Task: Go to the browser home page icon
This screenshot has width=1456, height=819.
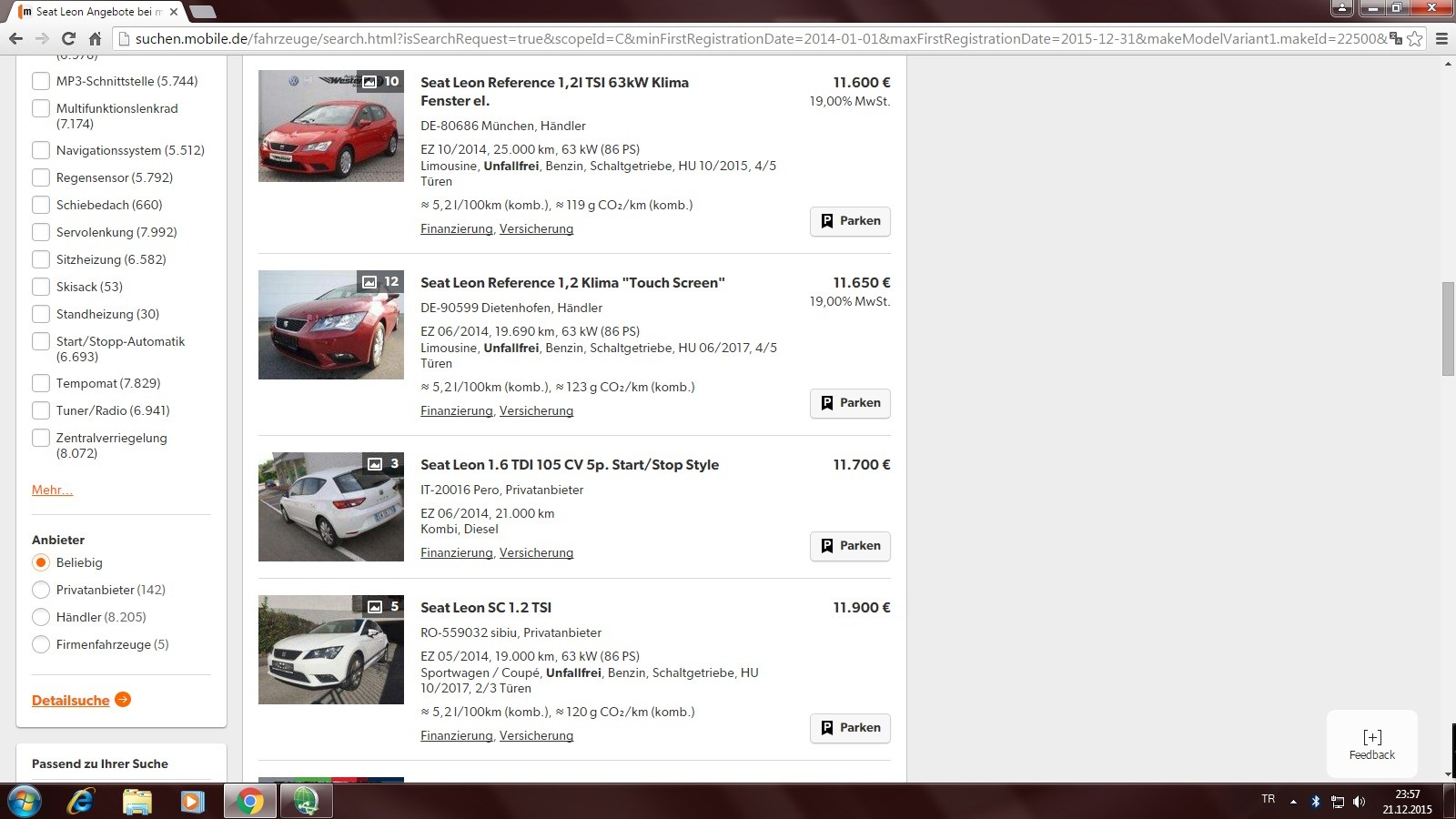Action: pos(95,38)
